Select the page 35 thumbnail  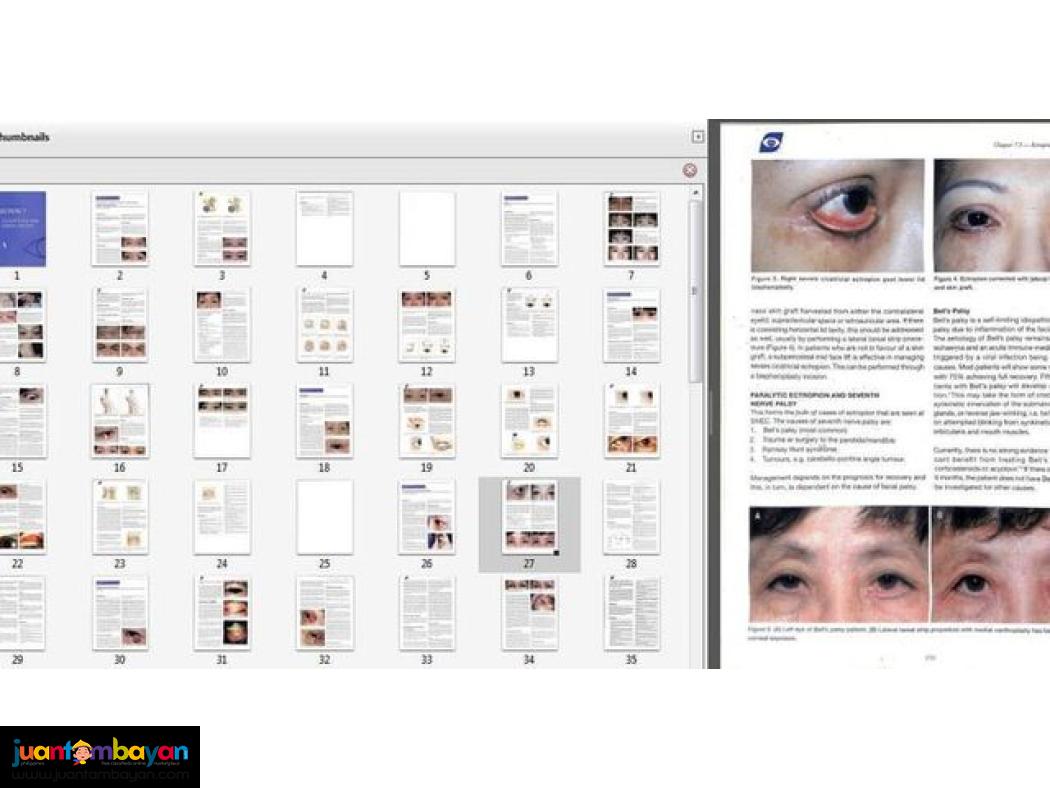coord(631,613)
